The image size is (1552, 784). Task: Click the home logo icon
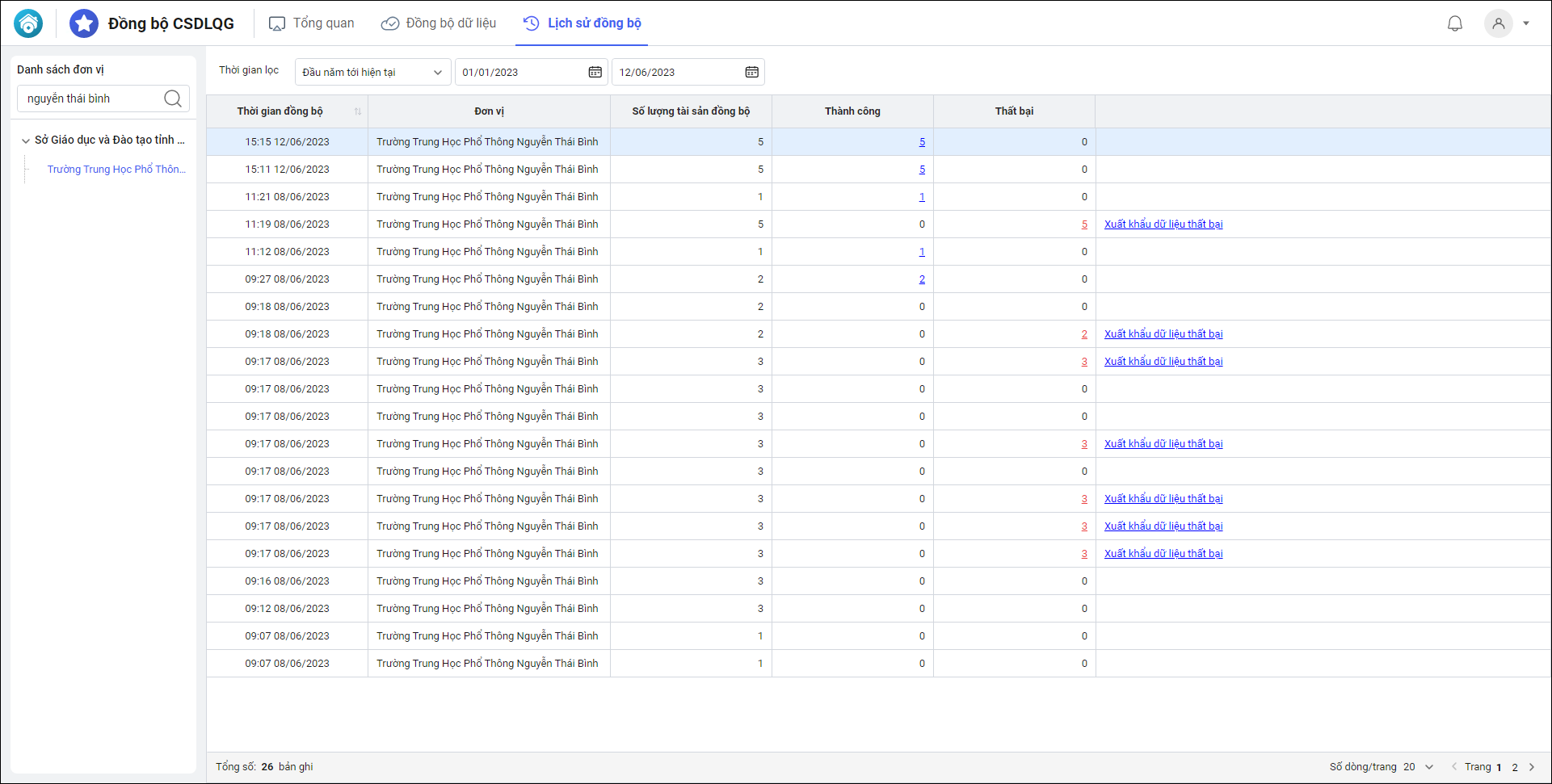(x=28, y=23)
